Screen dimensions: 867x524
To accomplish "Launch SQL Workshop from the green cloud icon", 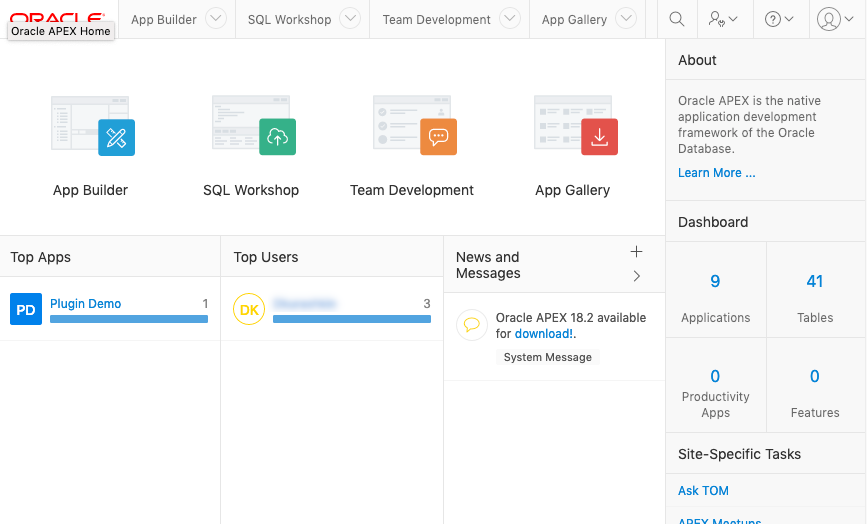I will [278, 137].
